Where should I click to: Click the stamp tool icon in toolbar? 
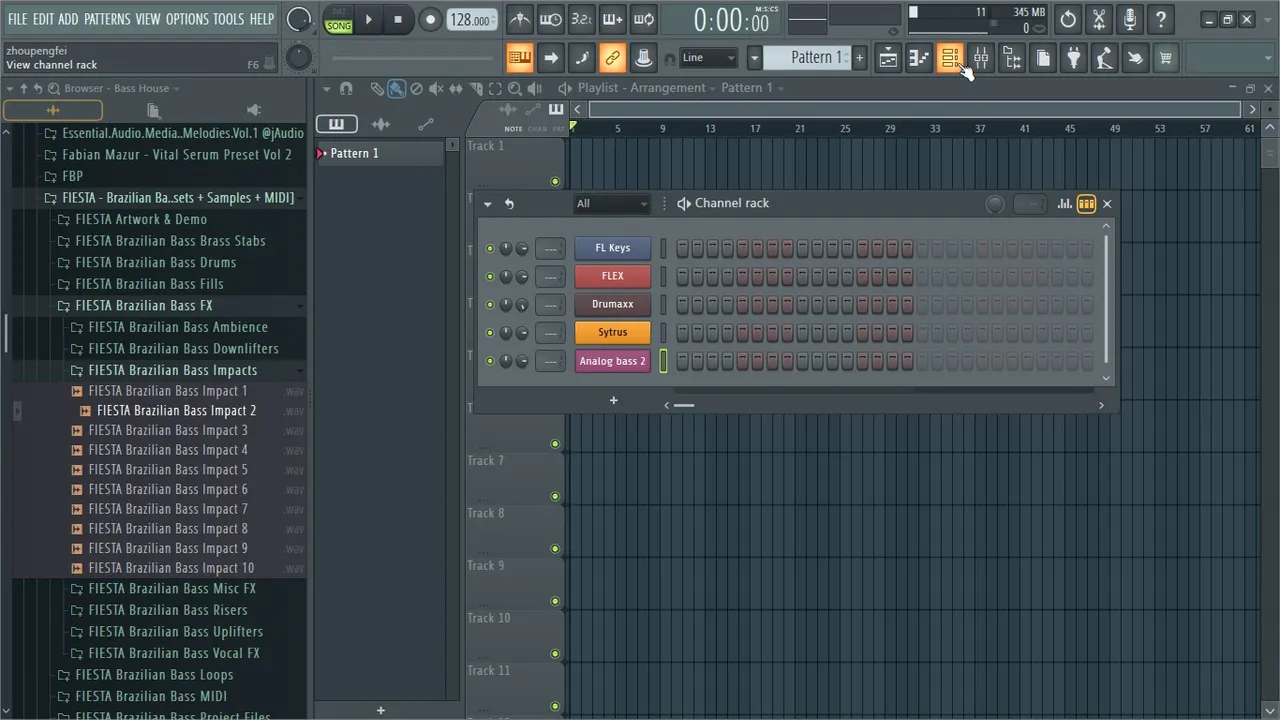click(644, 58)
